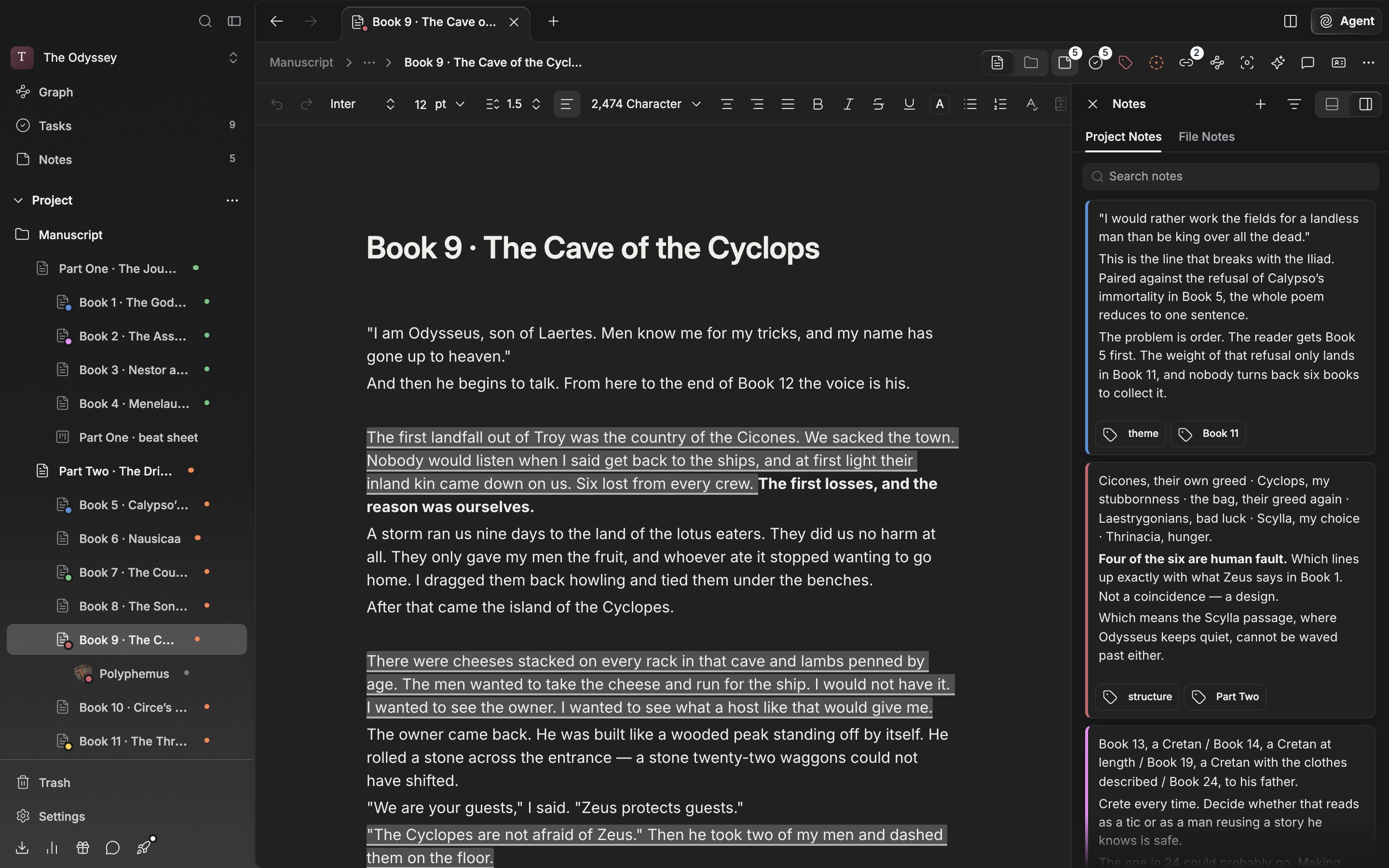Open Book 6 · Nausicaa
The height and width of the screenshot is (868, 1389).
point(126,539)
